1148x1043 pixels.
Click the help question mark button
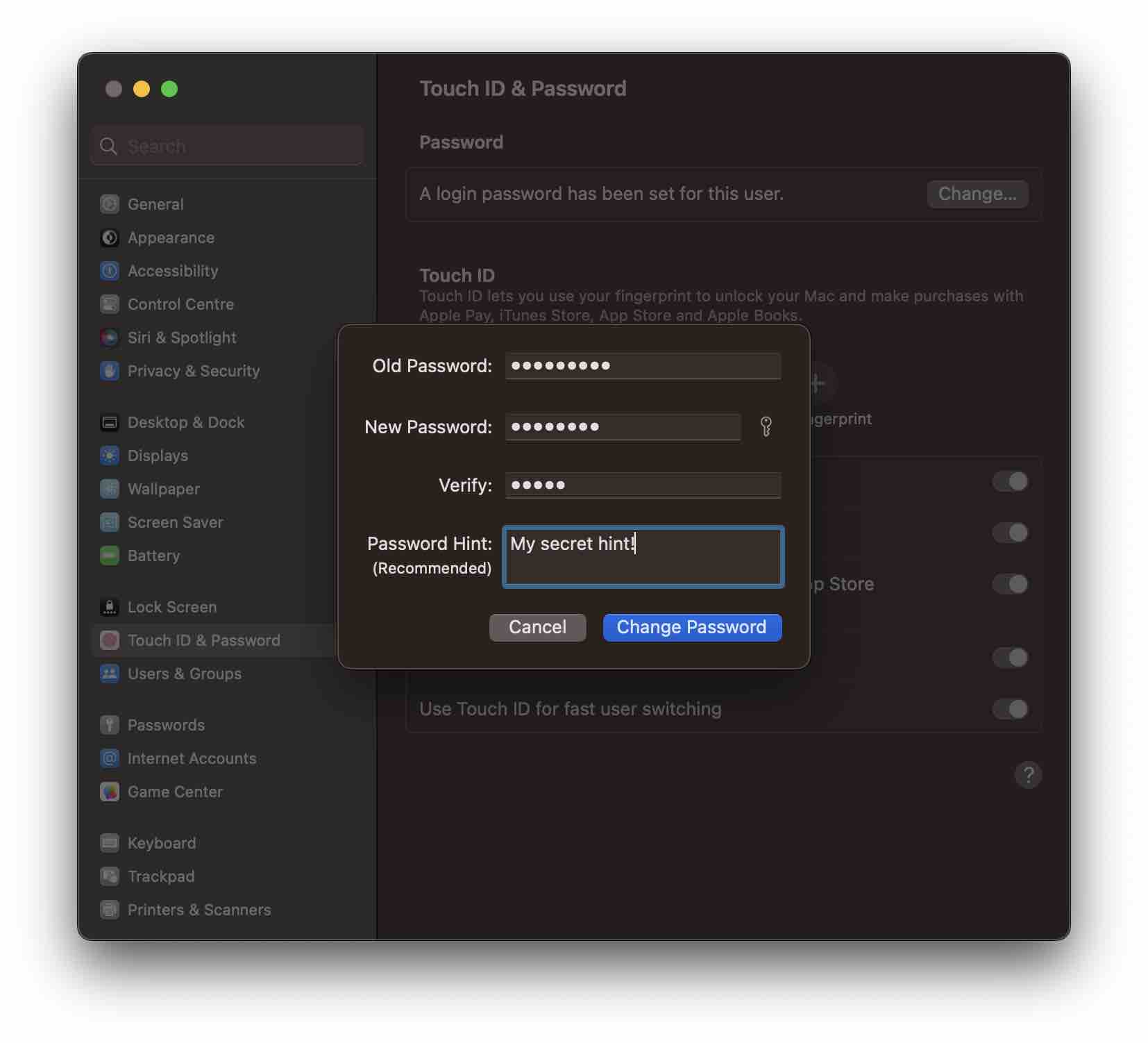(1028, 775)
